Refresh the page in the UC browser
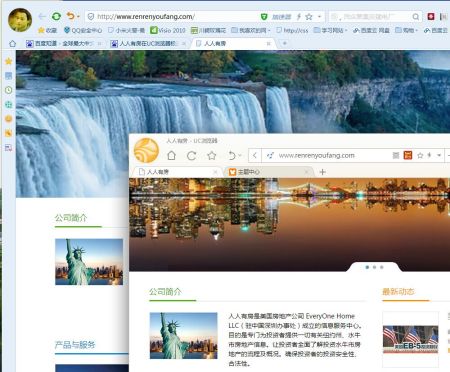Screen dimensions: 450x372 point(192,156)
